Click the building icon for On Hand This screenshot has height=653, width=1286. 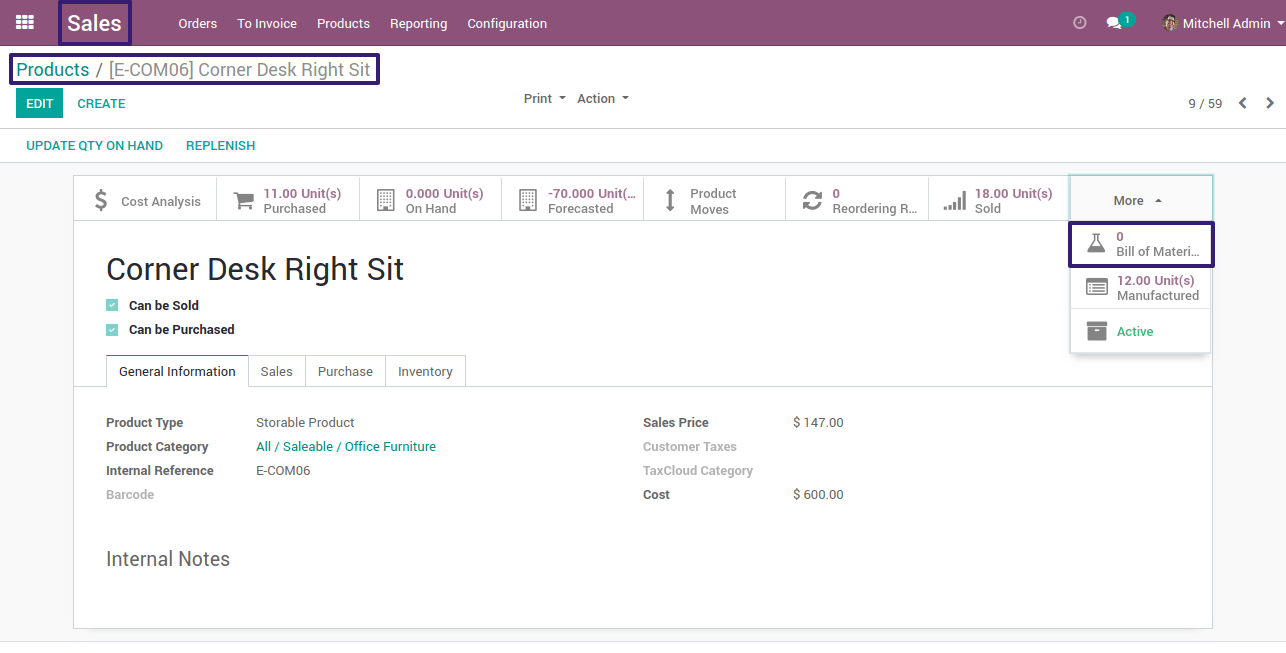point(386,201)
